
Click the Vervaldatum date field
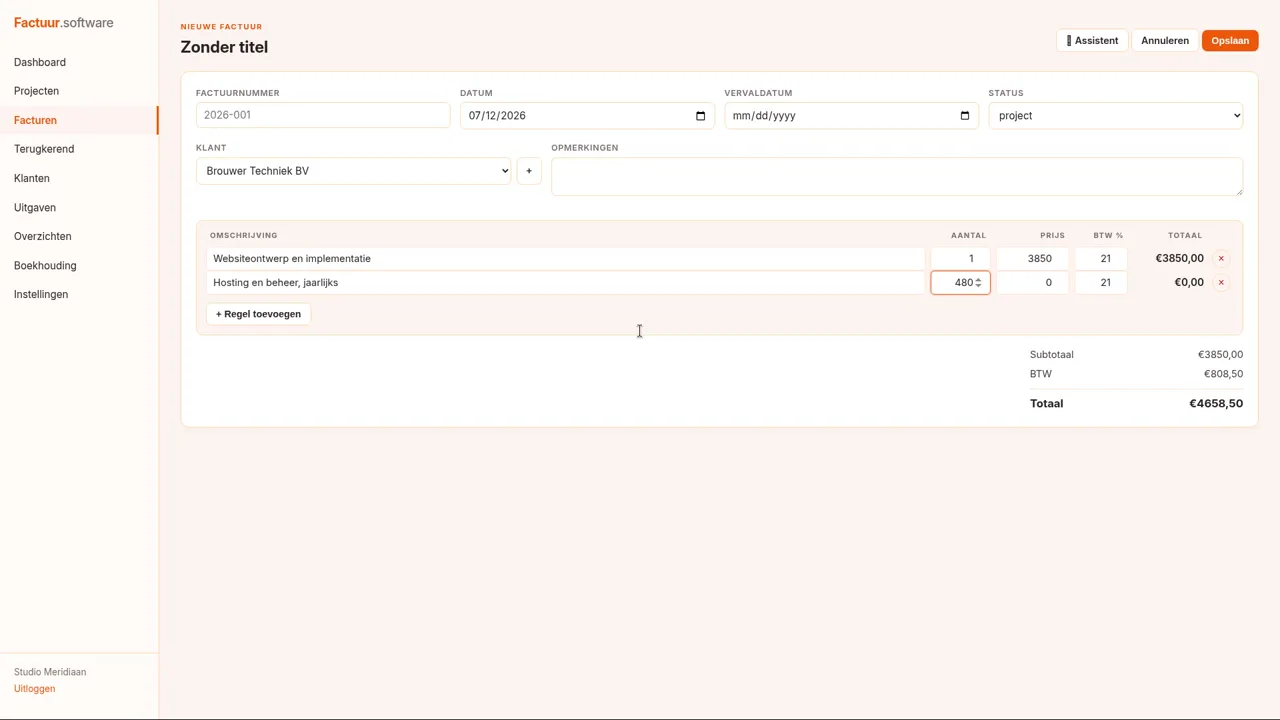click(851, 115)
